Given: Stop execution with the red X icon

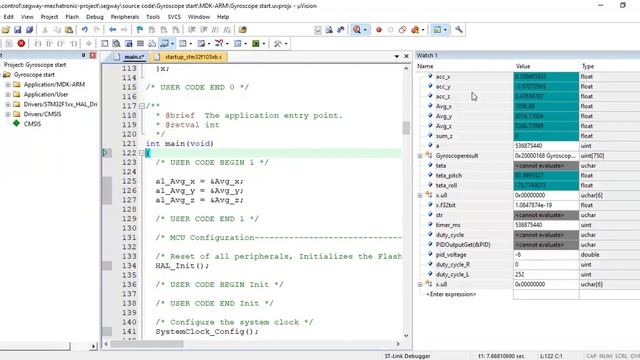Looking at the screenshot, I should (x=21, y=43).
